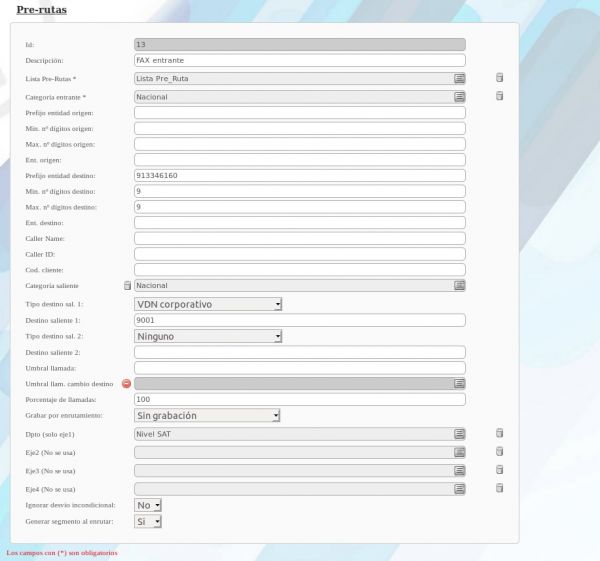Screen dimensions: 600x561
Task: Open list picker icon for Umbral llam. cambio destino
Action: (459, 383)
